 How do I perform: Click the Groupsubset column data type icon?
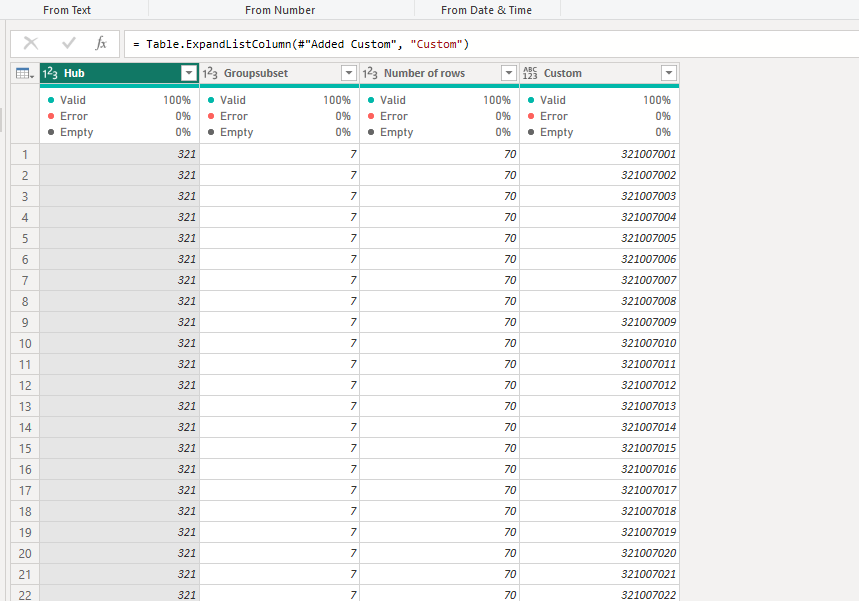(x=210, y=73)
